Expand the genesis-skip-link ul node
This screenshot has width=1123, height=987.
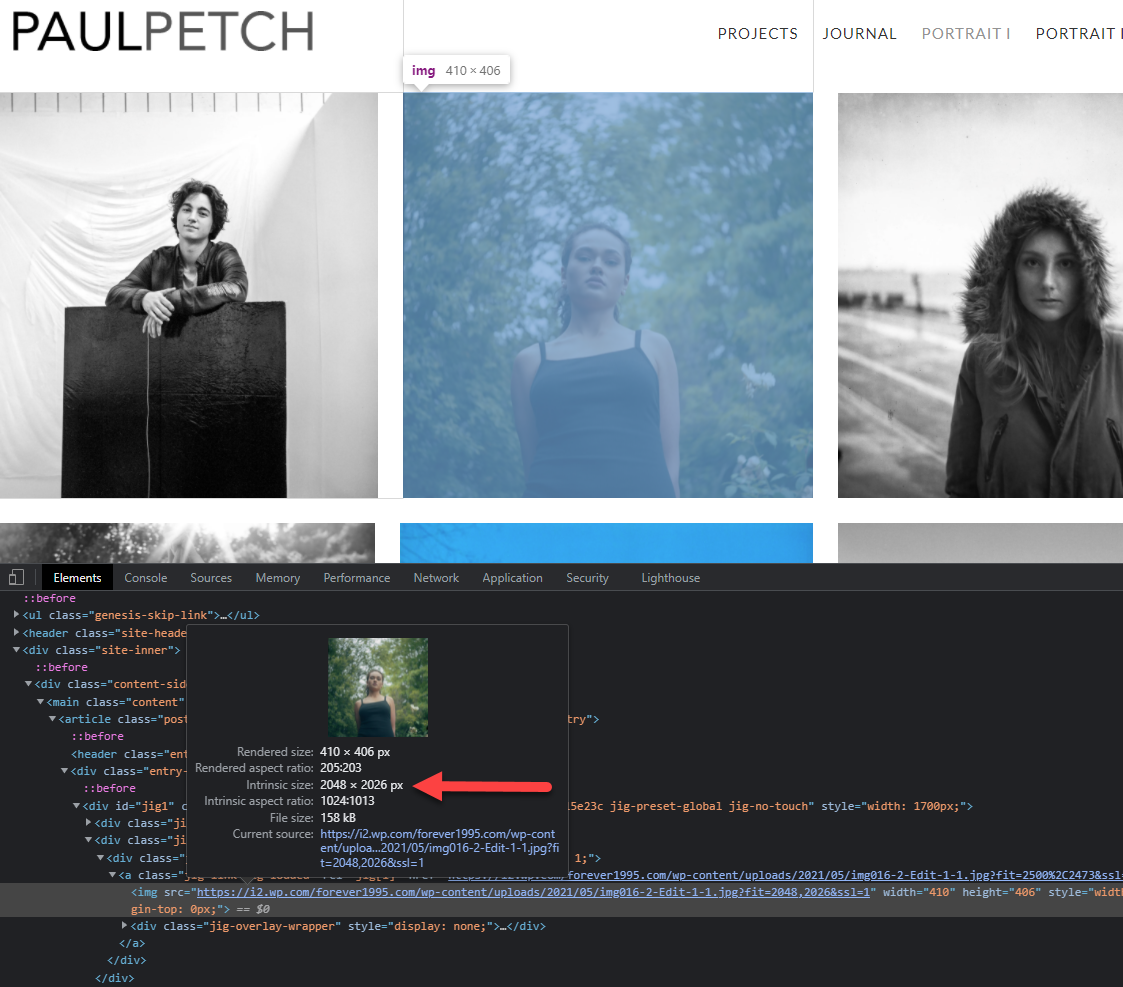(17, 615)
